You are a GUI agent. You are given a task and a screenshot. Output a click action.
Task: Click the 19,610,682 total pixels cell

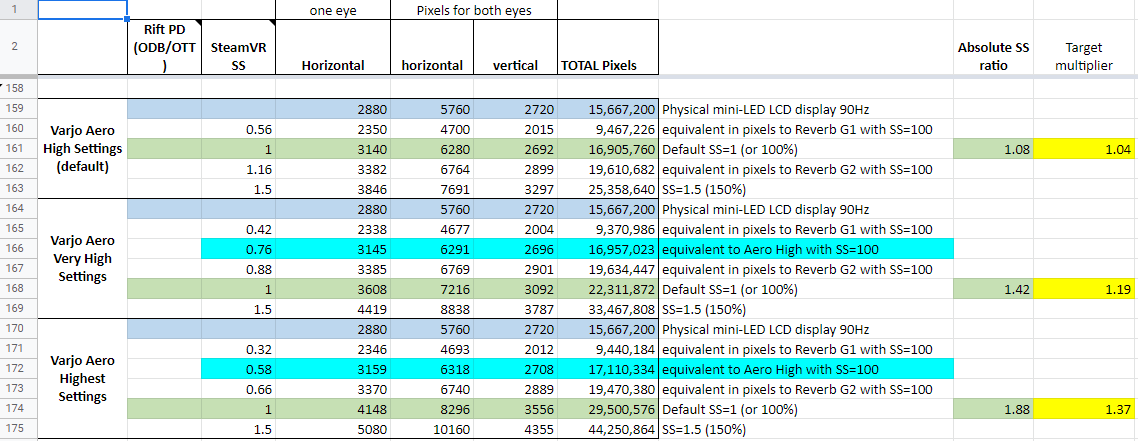pos(607,170)
